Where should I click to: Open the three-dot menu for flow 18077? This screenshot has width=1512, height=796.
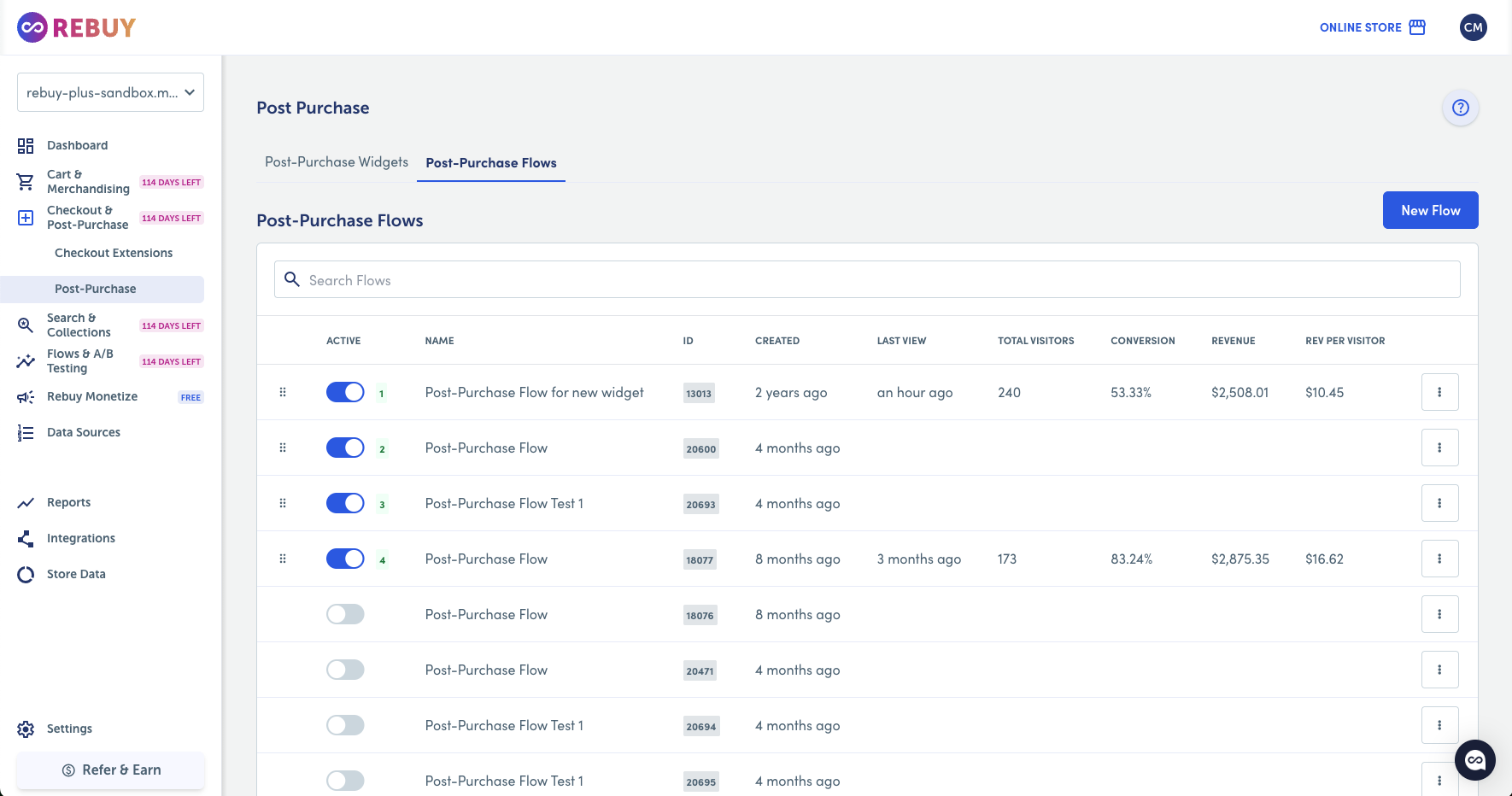[x=1440, y=559]
